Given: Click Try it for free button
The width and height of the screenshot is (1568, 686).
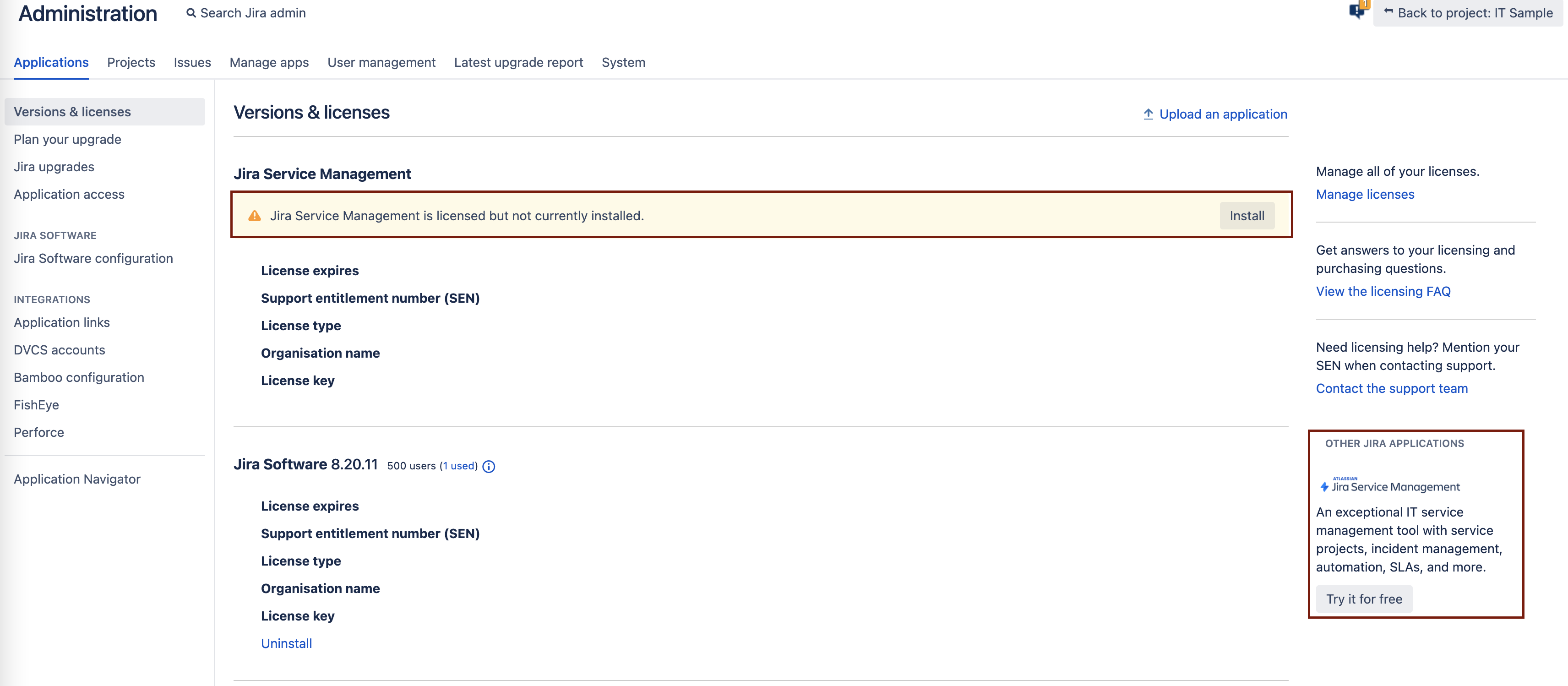Looking at the screenshot, I should (1363, 599).
